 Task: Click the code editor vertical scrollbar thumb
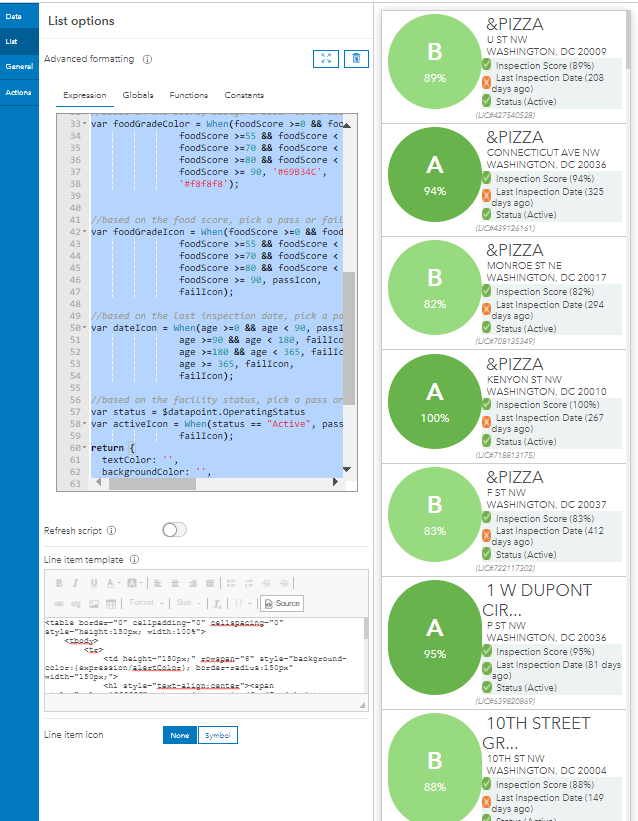pos(349,338)
